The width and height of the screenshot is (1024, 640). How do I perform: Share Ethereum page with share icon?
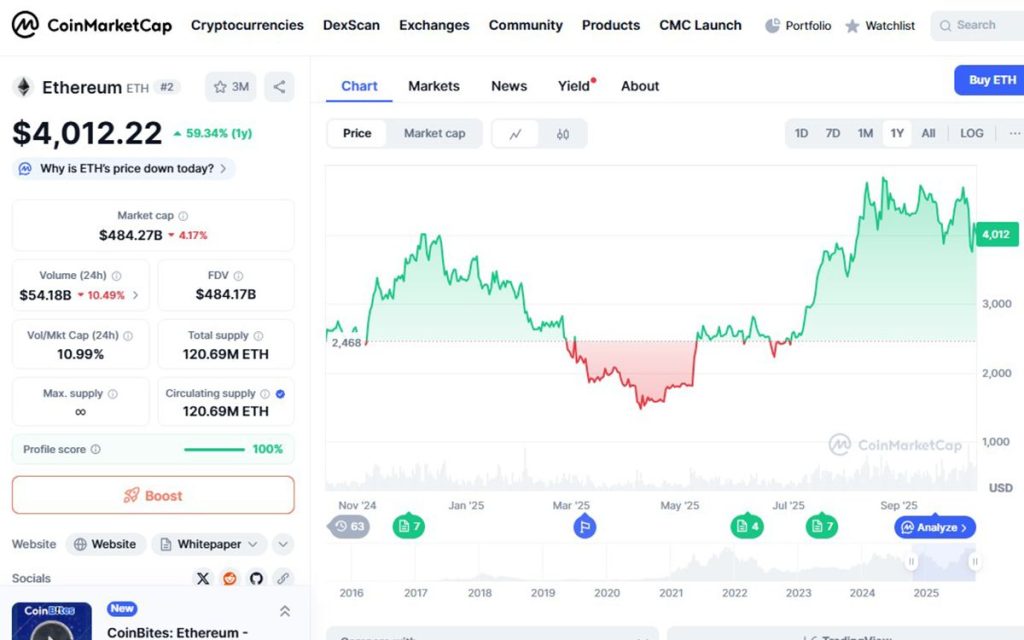(x=279, y=87)
